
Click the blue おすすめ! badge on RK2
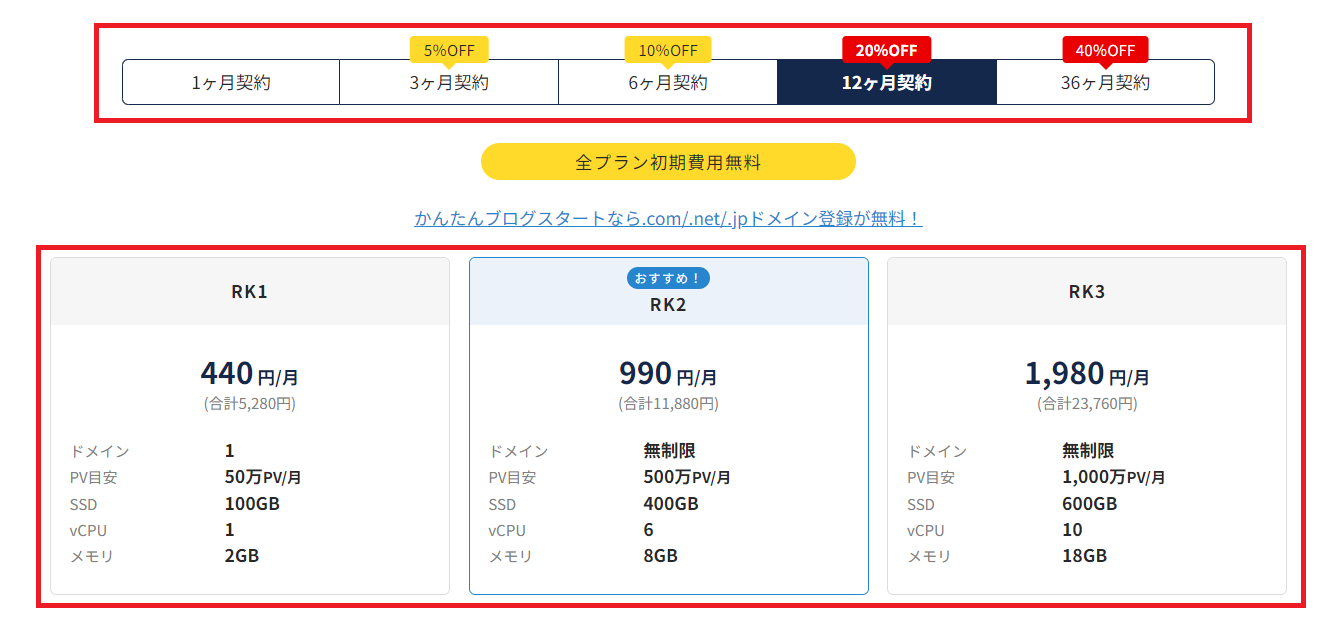click(668, 278)
